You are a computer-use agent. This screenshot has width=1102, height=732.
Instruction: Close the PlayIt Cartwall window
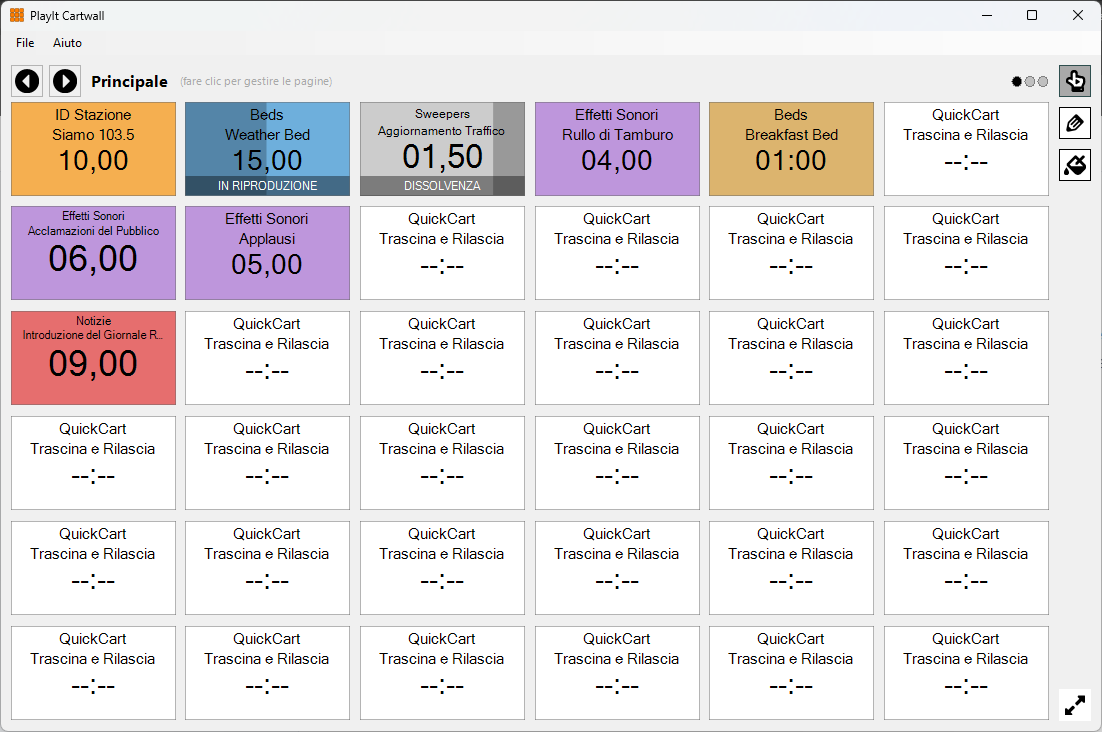1077,15
